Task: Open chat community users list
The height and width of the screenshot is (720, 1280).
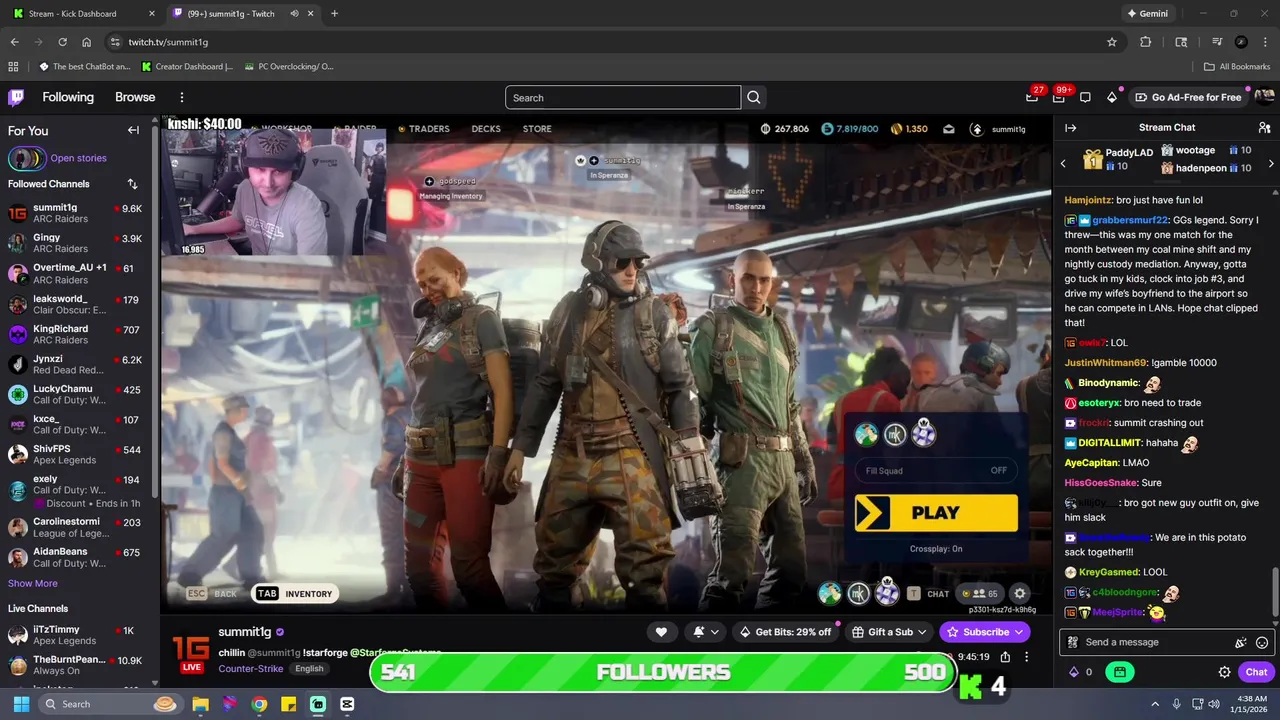Action: [x=1264, y=128]
